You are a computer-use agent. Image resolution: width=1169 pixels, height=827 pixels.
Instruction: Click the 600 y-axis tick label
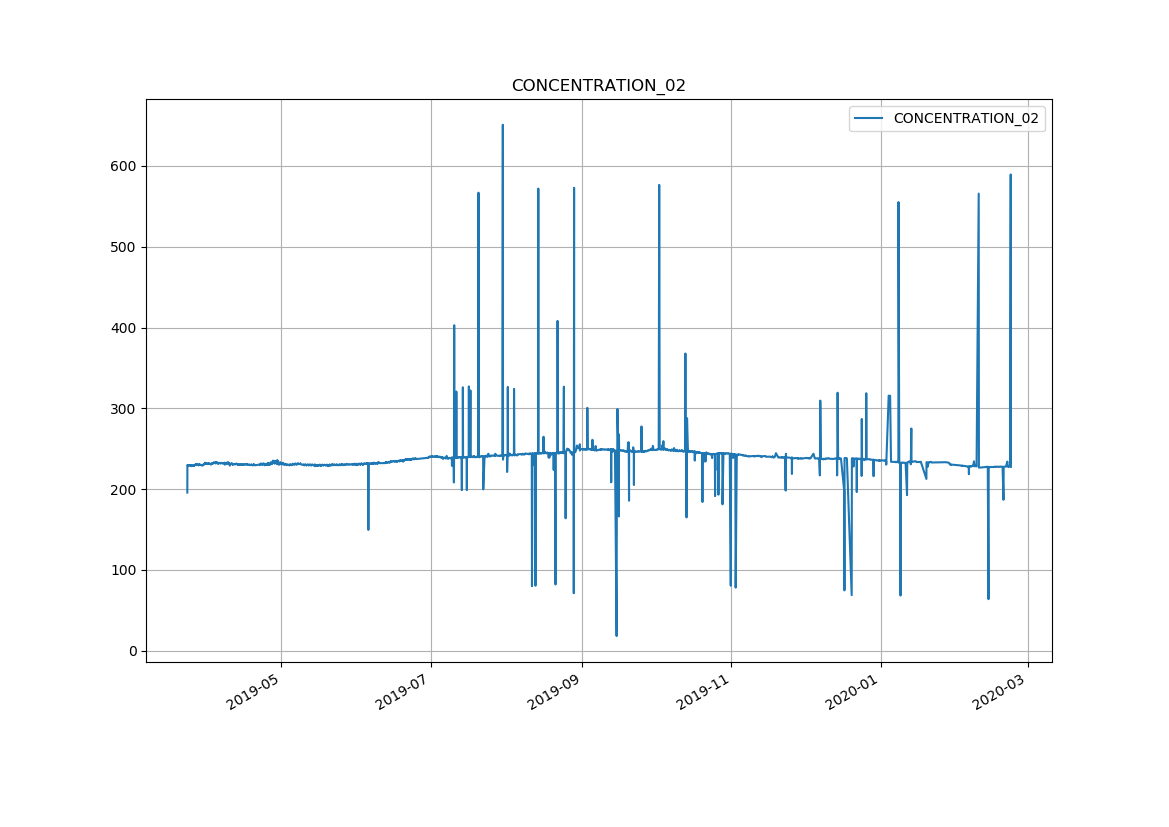pos(123,166)
